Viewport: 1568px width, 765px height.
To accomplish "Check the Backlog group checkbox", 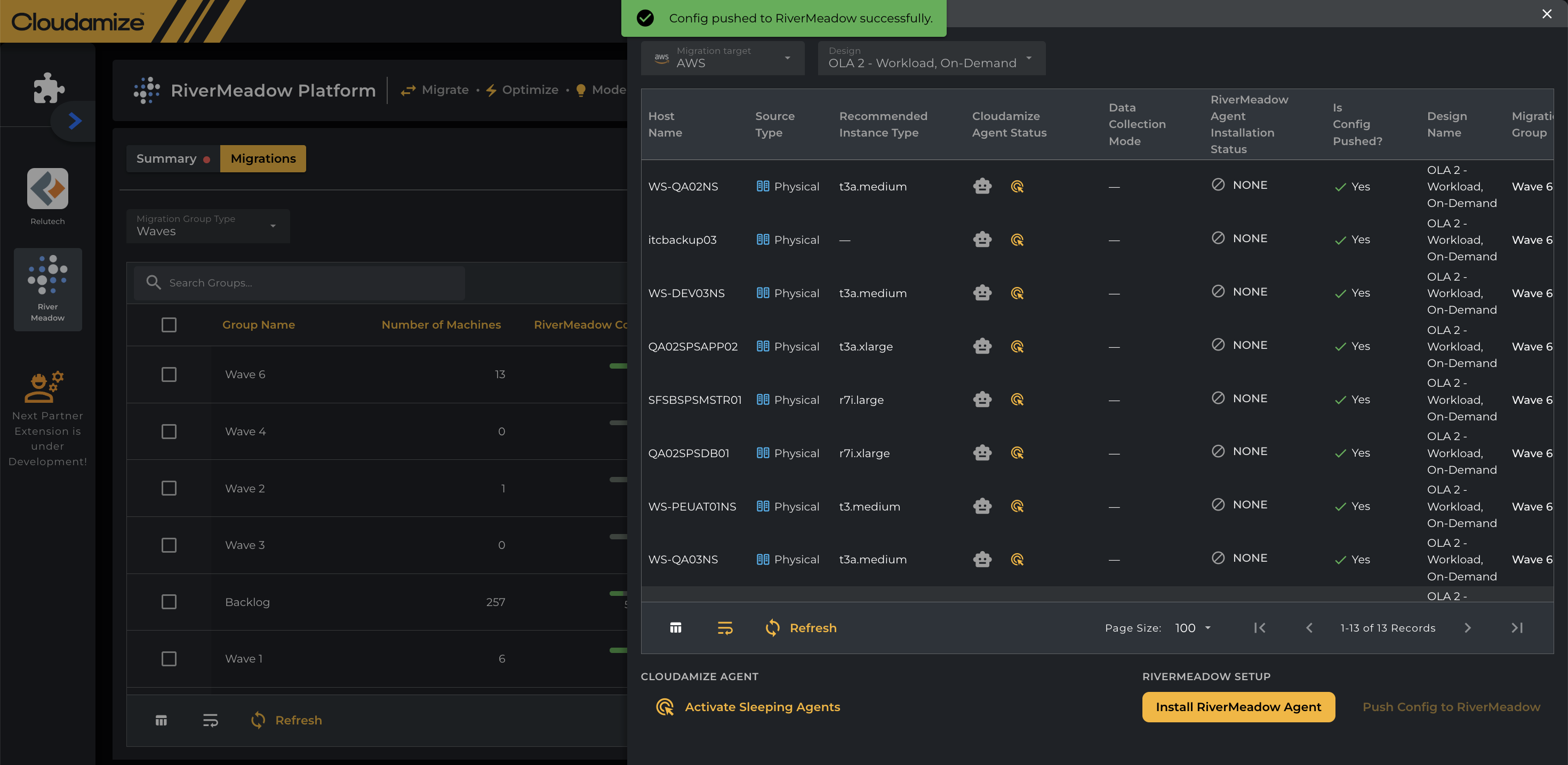I will pyautogui.click(x=169, y=602).
